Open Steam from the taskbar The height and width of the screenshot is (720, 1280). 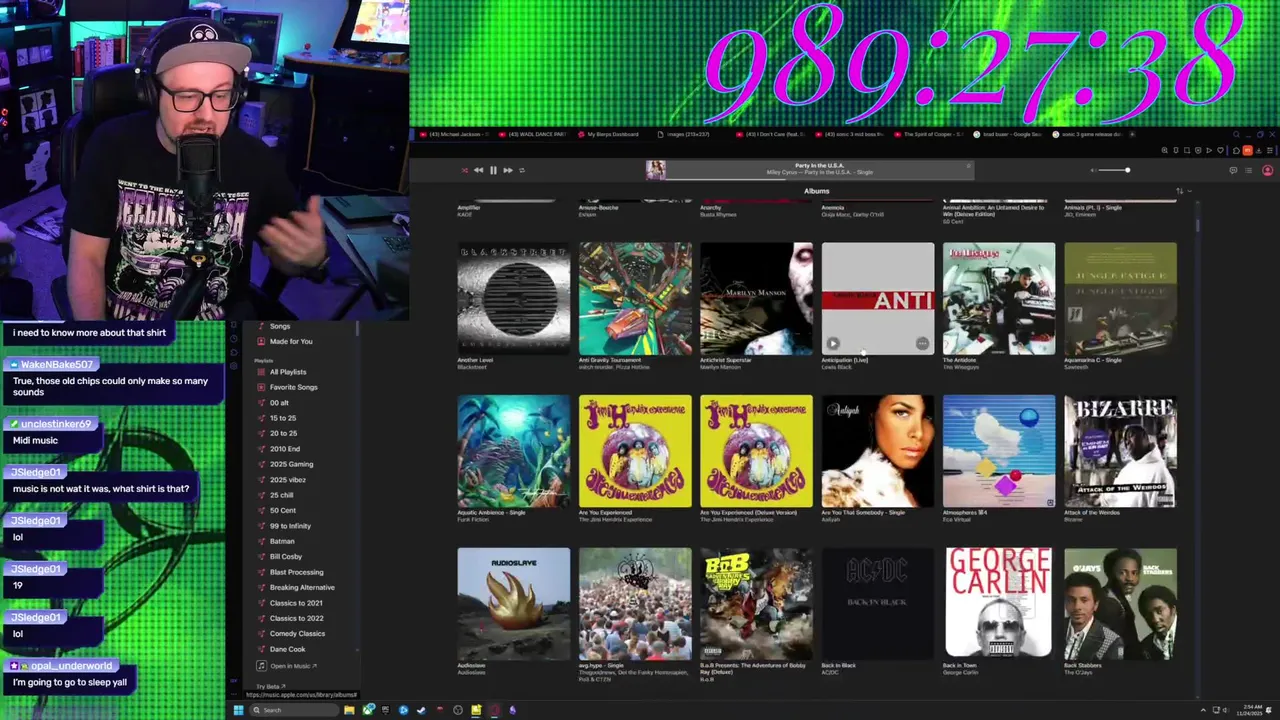coord(421,710)
